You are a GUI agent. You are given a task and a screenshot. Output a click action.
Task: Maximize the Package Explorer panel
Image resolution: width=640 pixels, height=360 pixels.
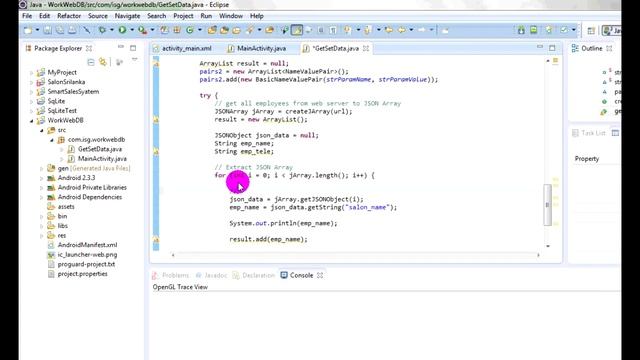pos(133,48)
